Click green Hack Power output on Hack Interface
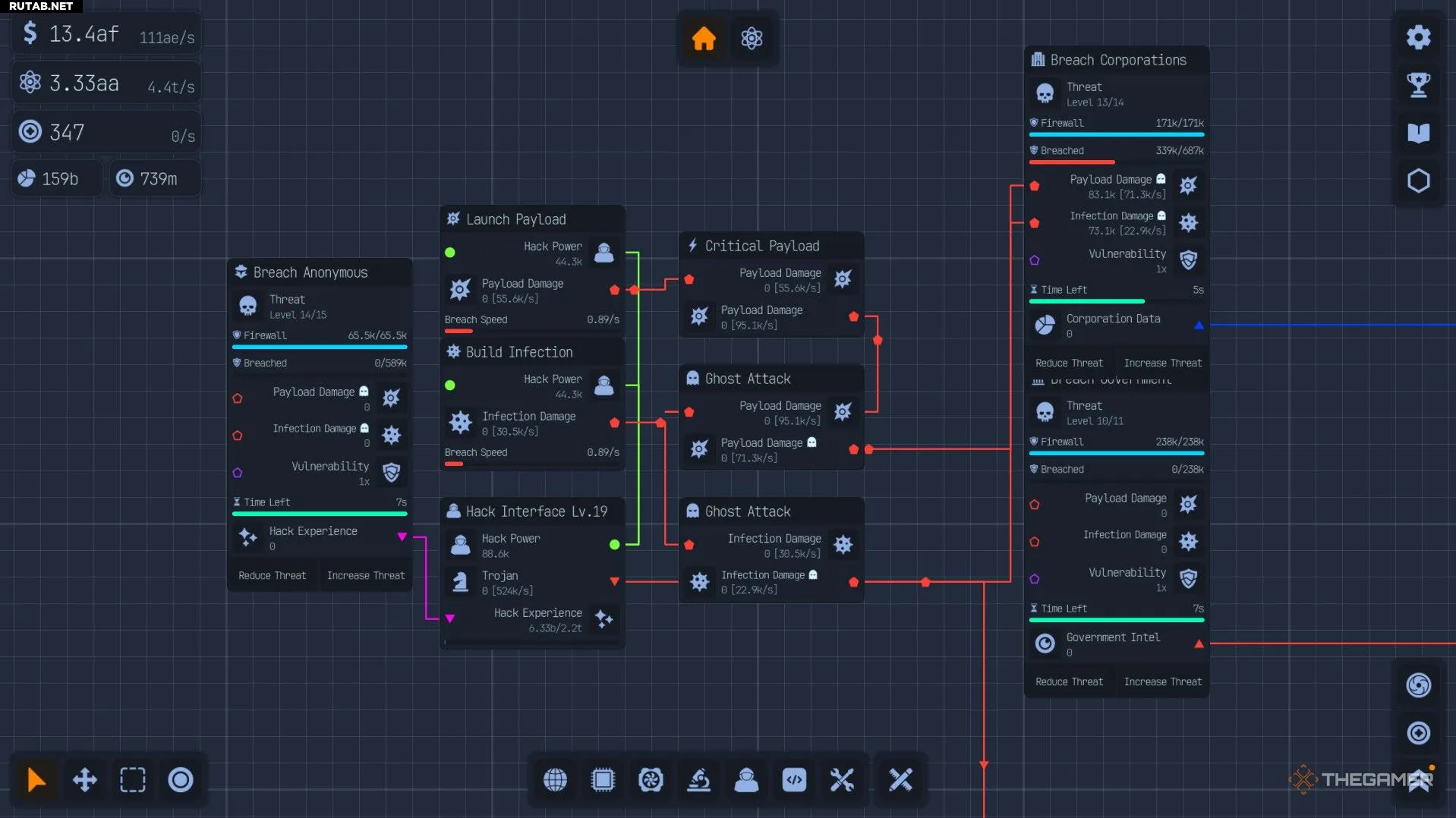This screenshot has height=818, width=1456. [614, 544]
